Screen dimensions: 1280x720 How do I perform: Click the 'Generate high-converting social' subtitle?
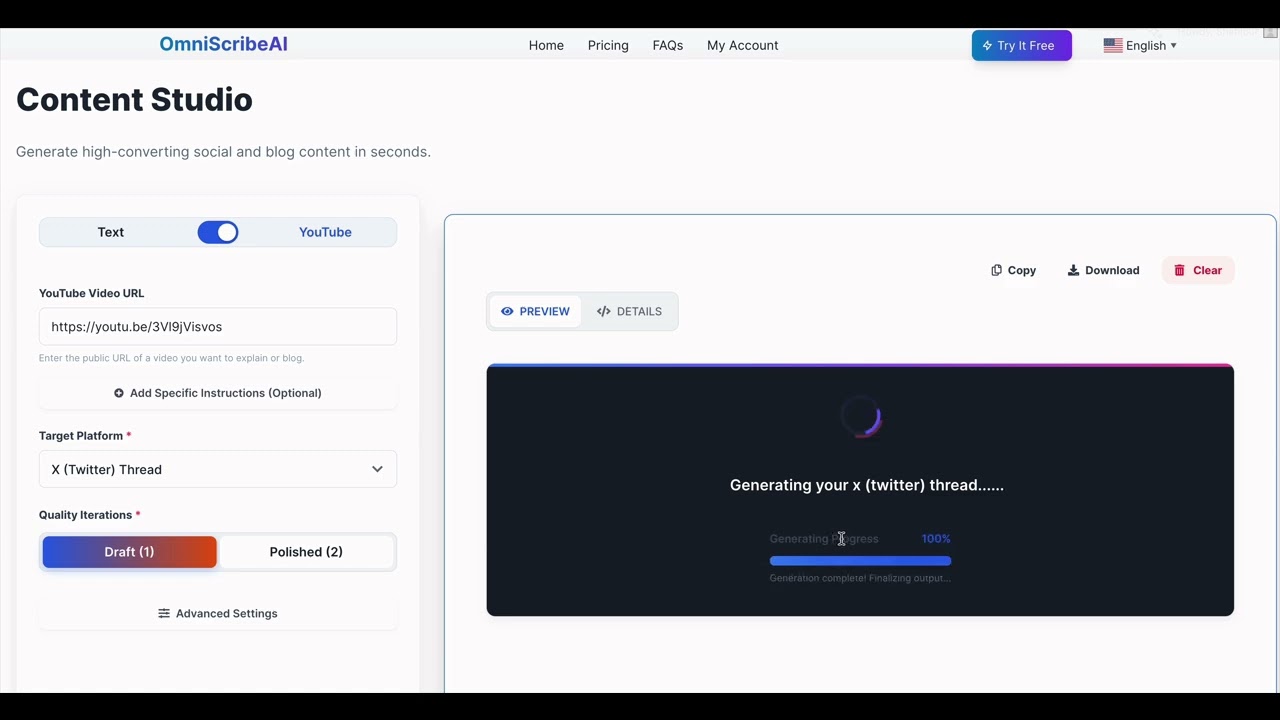[223, 152]
